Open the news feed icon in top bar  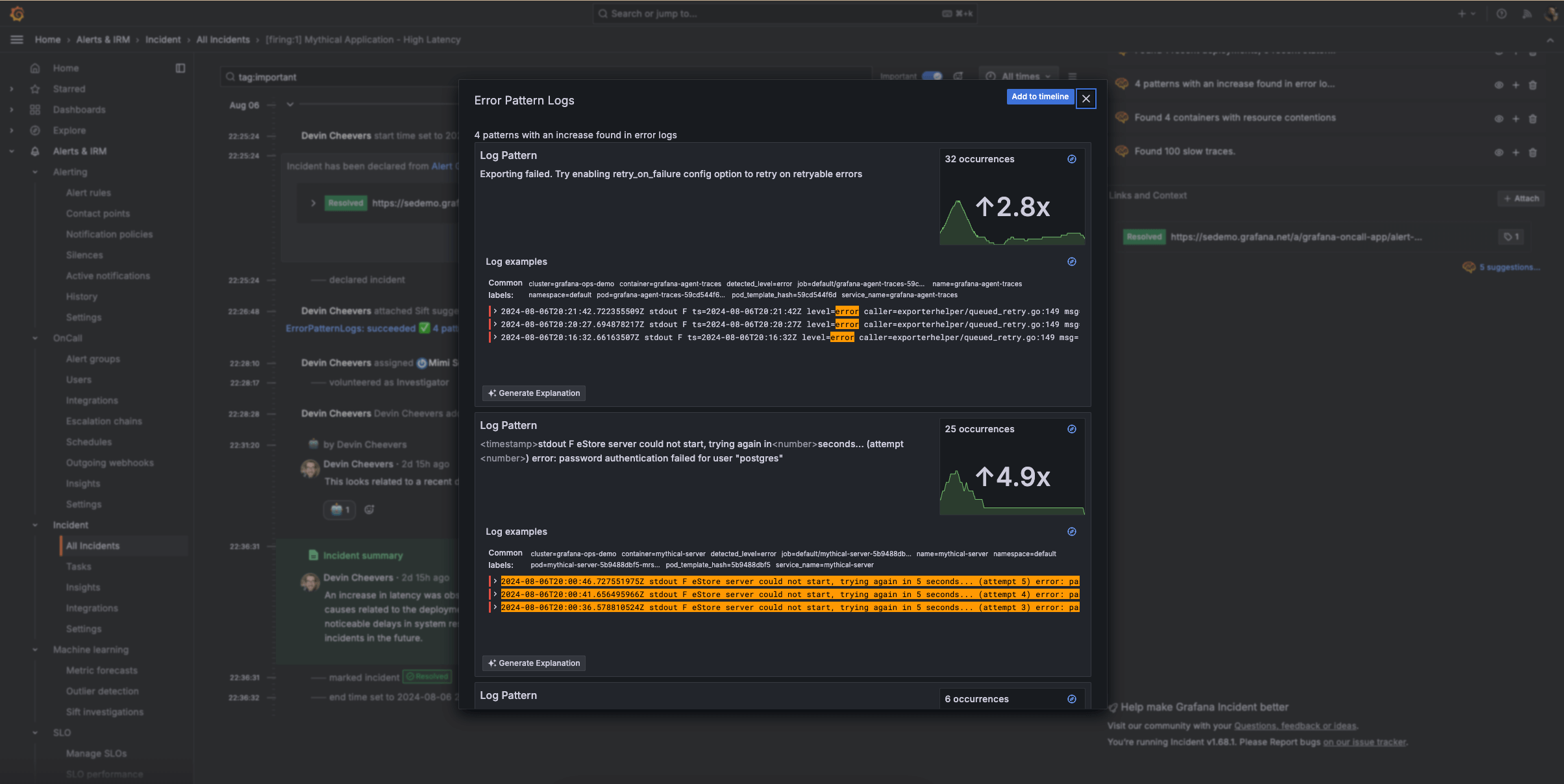coord(1527,13)
